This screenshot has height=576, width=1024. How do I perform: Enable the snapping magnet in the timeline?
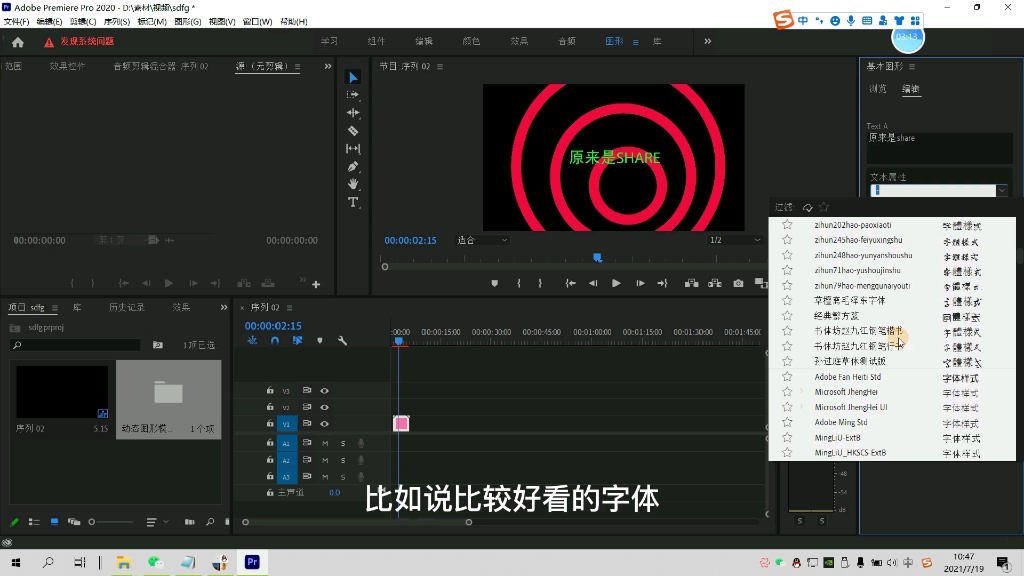(275, 341)
